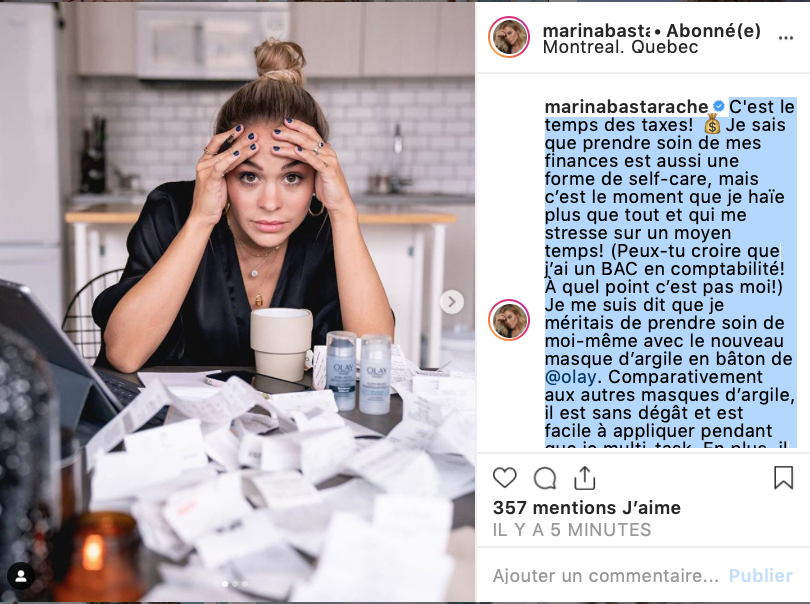
Task: Click the marinabastarache username in the caption
Action: [x=626, y=106]
